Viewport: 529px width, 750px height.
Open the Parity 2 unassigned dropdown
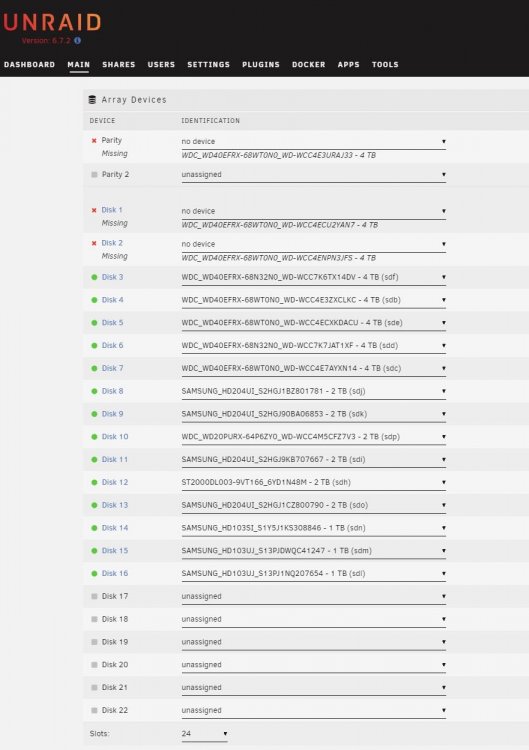pyautogui.click(x=313, y=175)
